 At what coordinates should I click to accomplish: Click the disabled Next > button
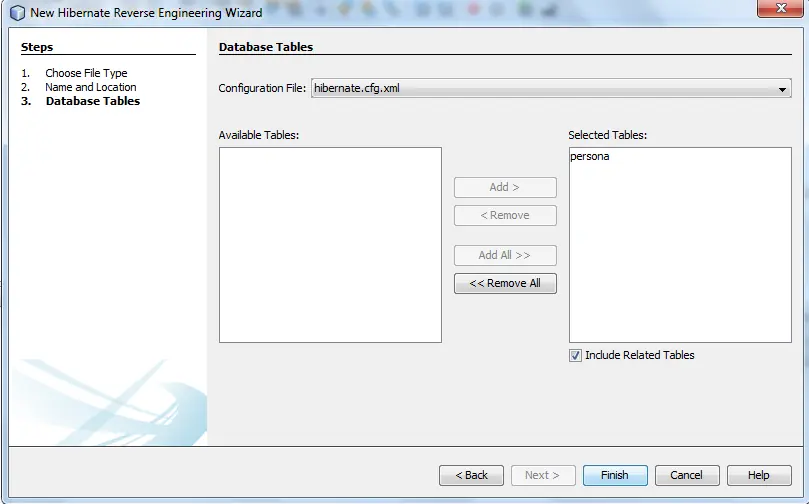[543, 475]
